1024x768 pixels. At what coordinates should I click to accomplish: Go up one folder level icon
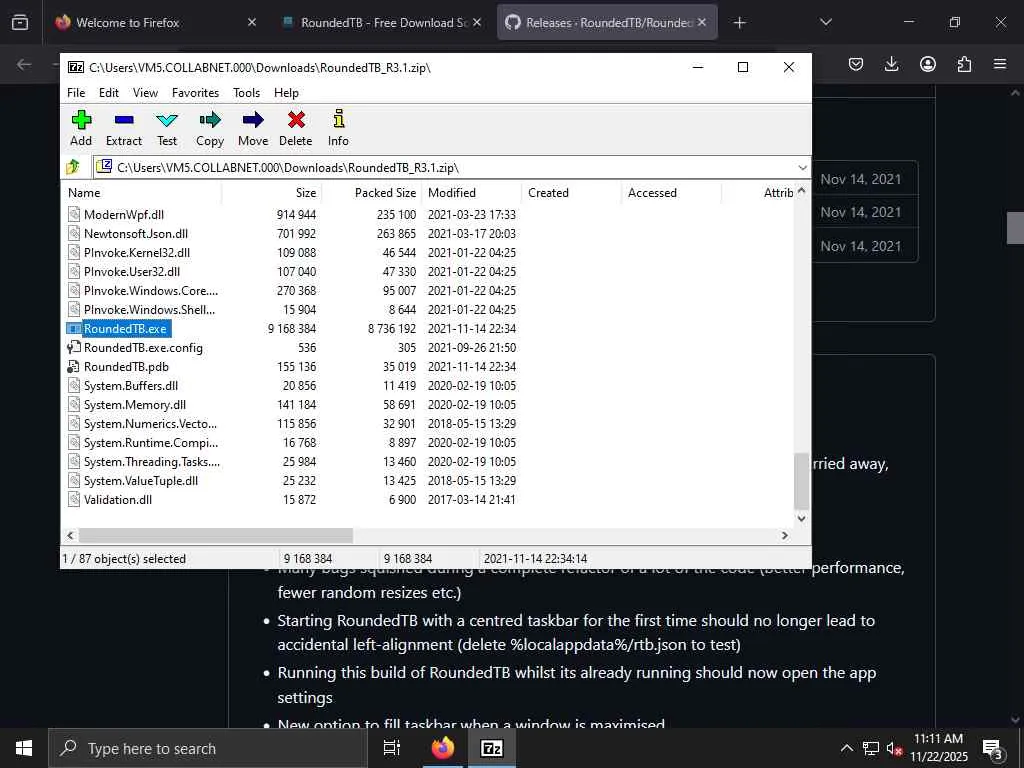(73, 167)
